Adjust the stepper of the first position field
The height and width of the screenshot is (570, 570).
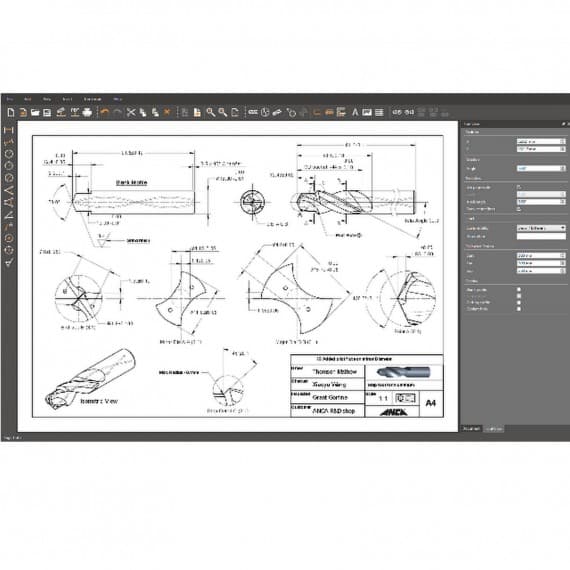coord(563,141)
